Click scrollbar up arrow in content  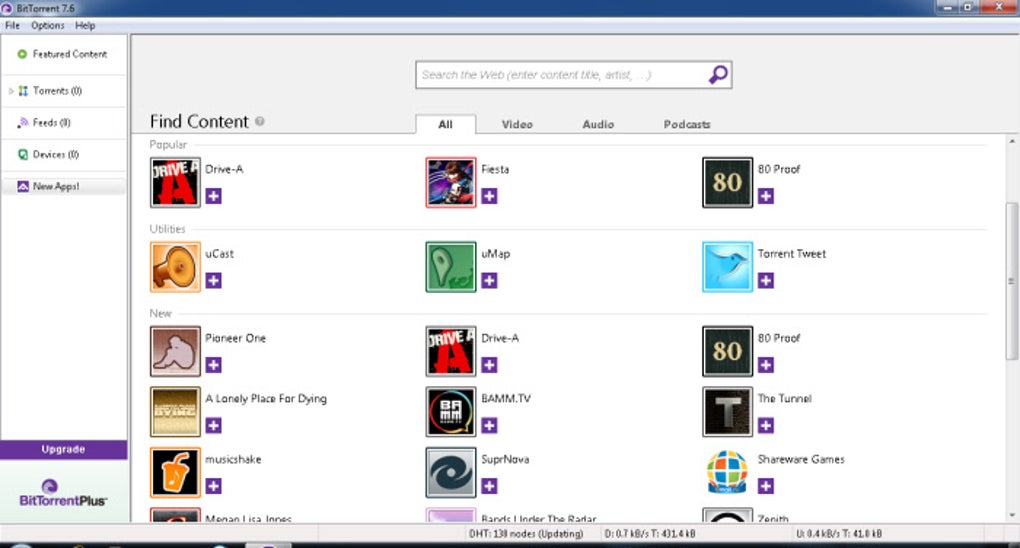(1012, 141)
